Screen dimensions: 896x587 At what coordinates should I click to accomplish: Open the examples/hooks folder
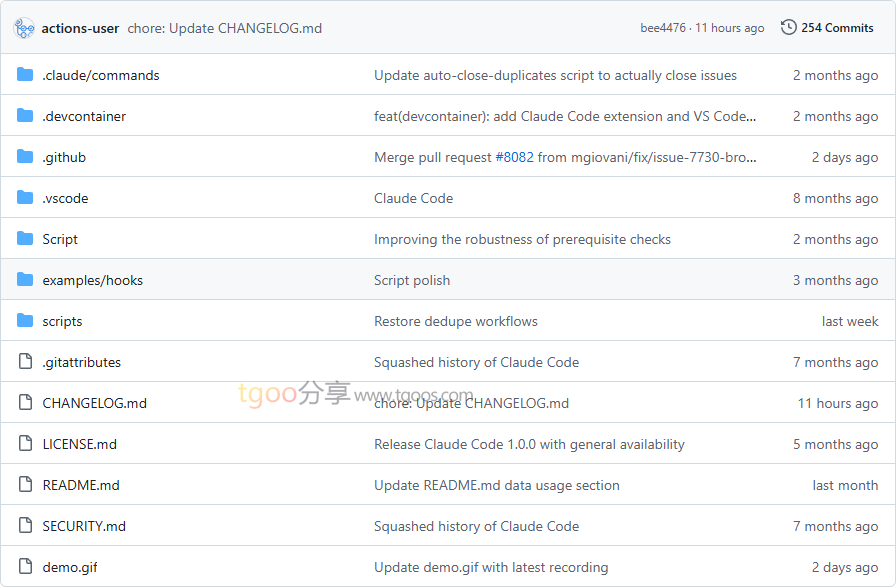click(92, 280)
